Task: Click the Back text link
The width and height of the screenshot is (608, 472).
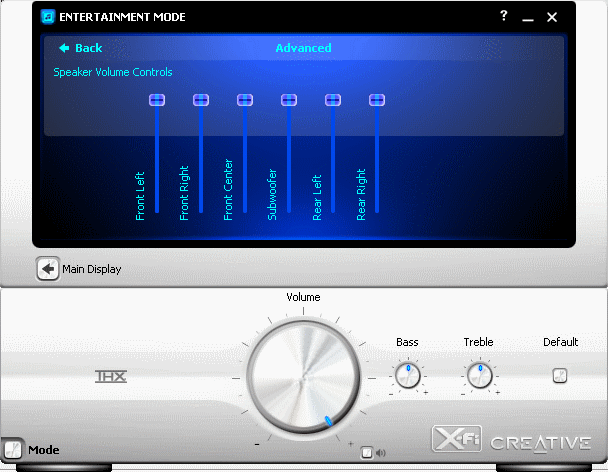Action: (88, 48)
